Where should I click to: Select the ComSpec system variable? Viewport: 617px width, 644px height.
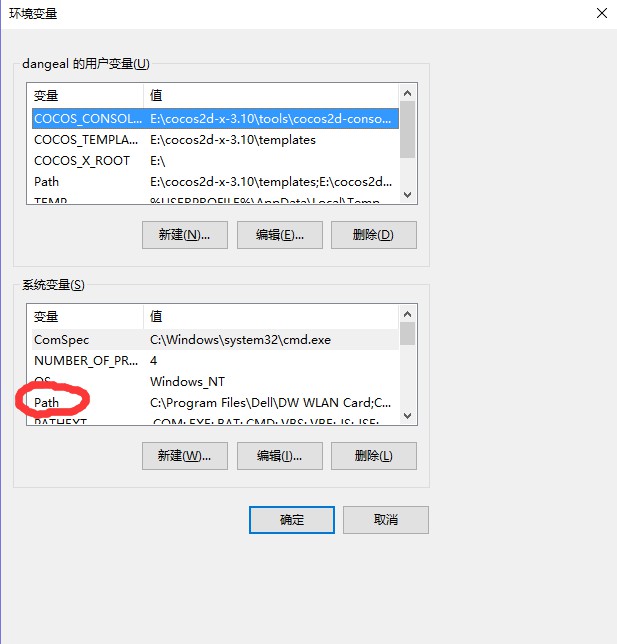coord(215,340)
